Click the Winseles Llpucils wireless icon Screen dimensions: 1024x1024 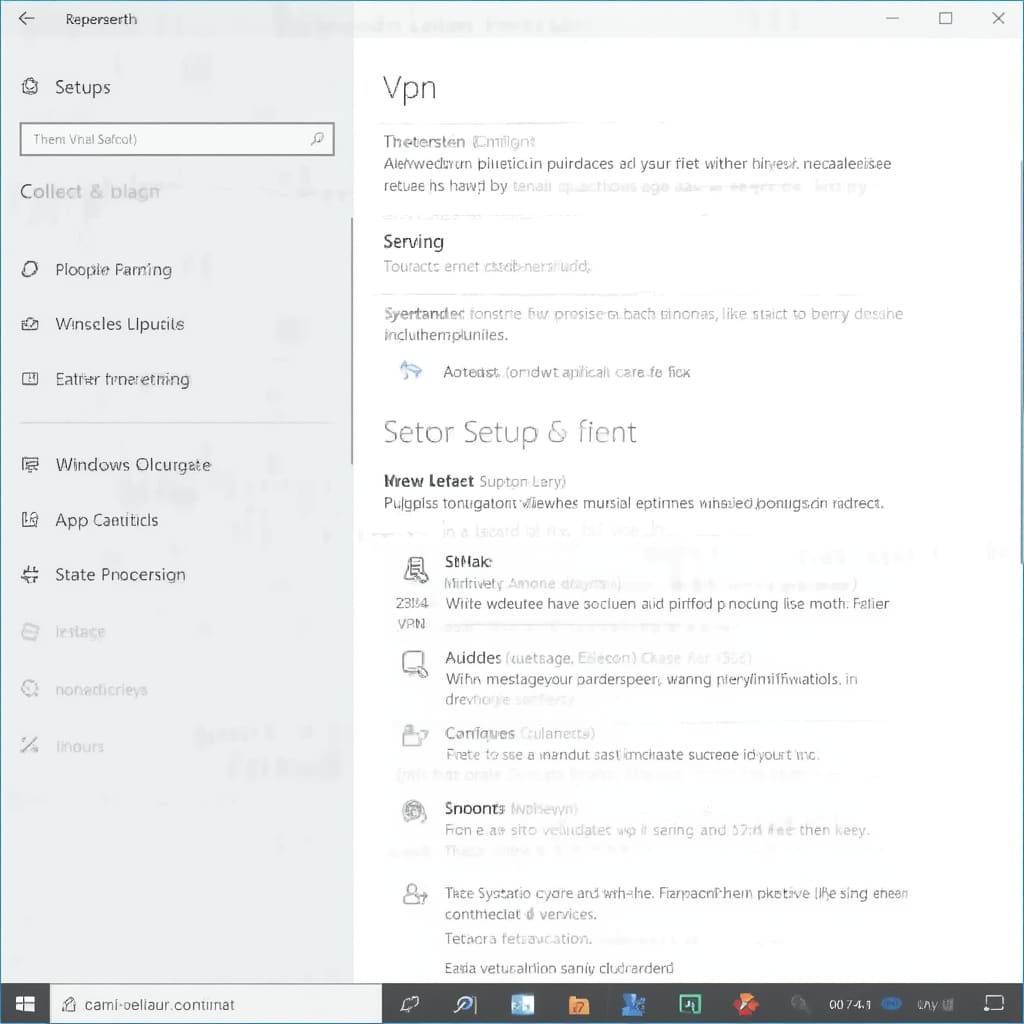[30, 324]
